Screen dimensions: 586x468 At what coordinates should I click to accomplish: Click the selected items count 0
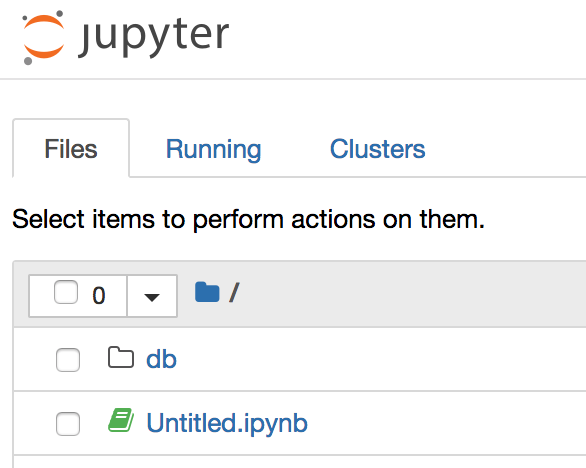tap(99, 296)
